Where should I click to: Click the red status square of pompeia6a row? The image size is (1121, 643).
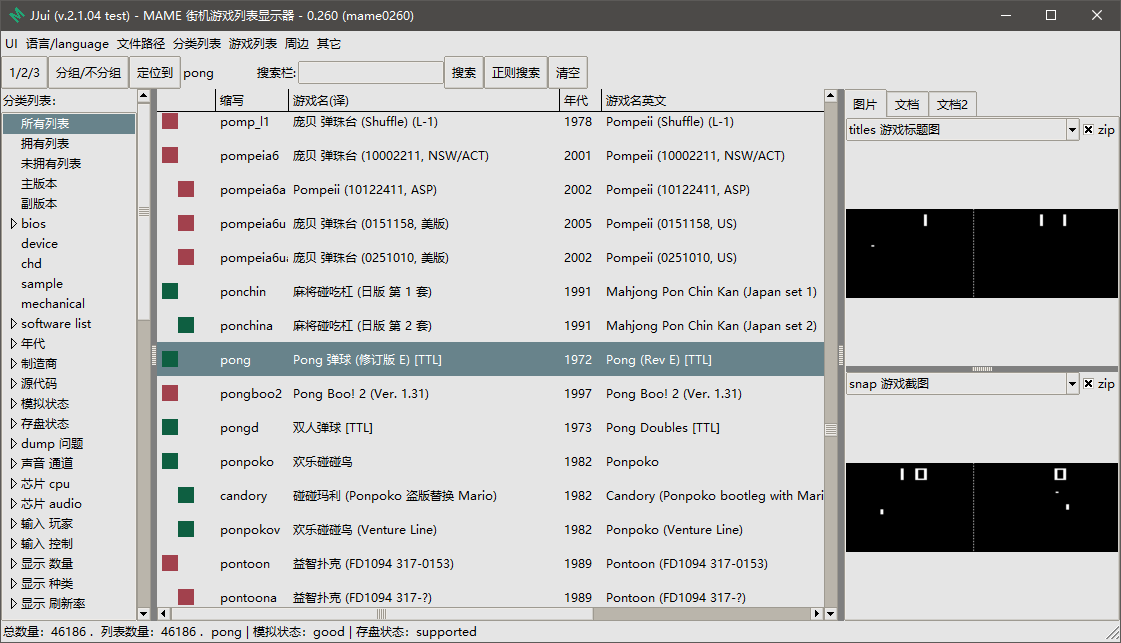186,189
